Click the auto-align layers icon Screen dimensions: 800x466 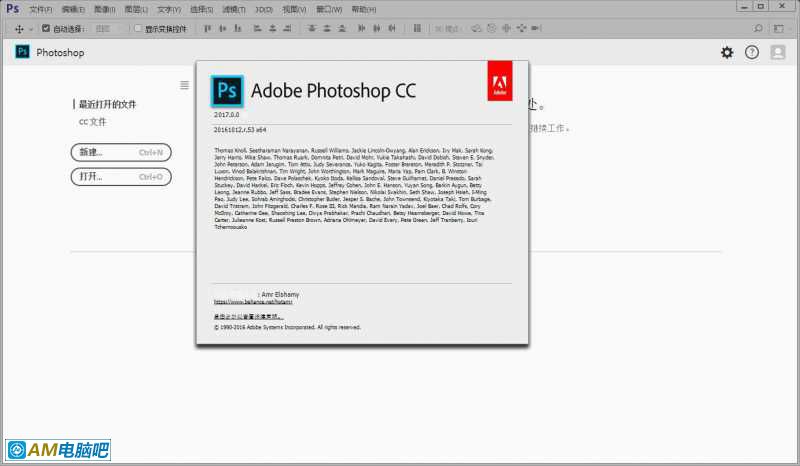(417, 29)
